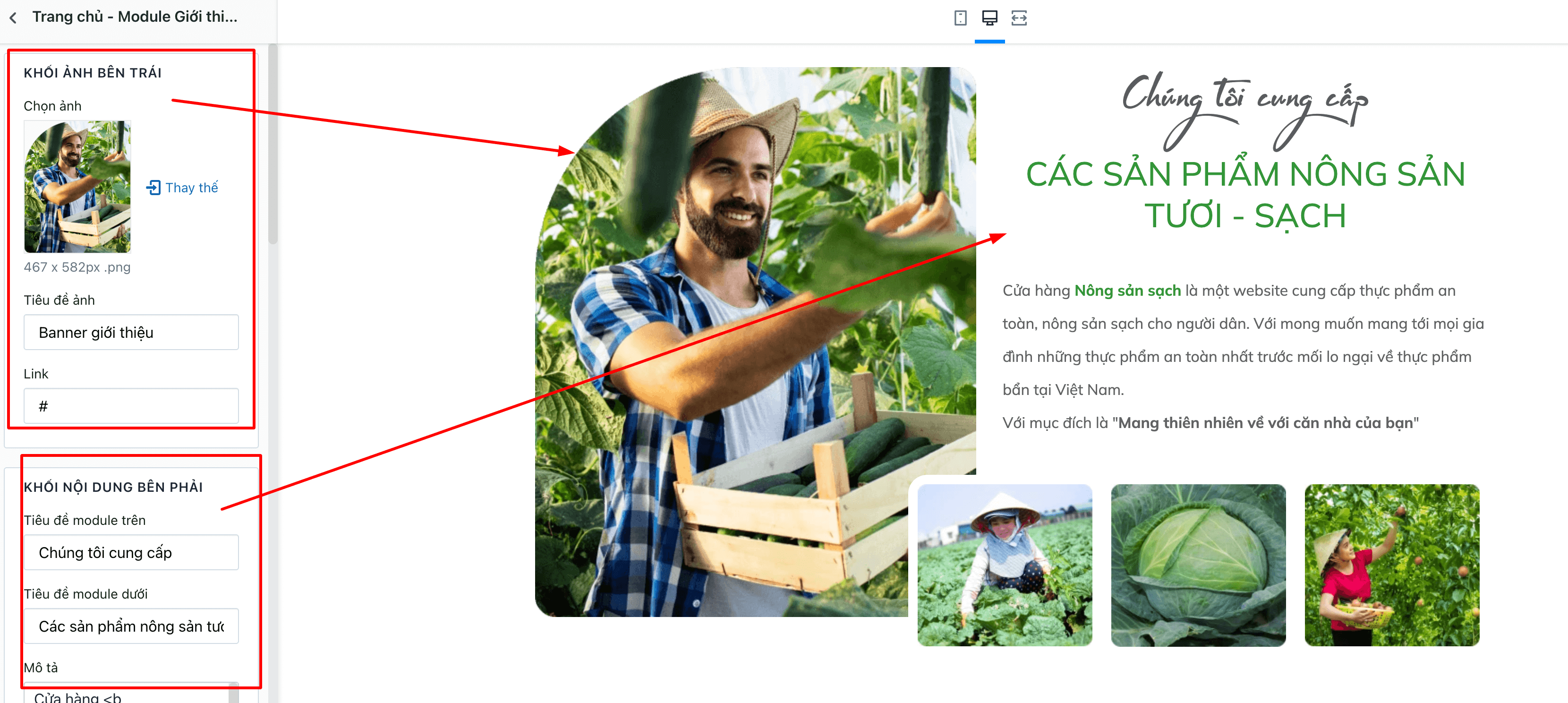Select the farmer thumbnail under Chọn ảnh
The image size is (1568, 703).
(77, 186)
